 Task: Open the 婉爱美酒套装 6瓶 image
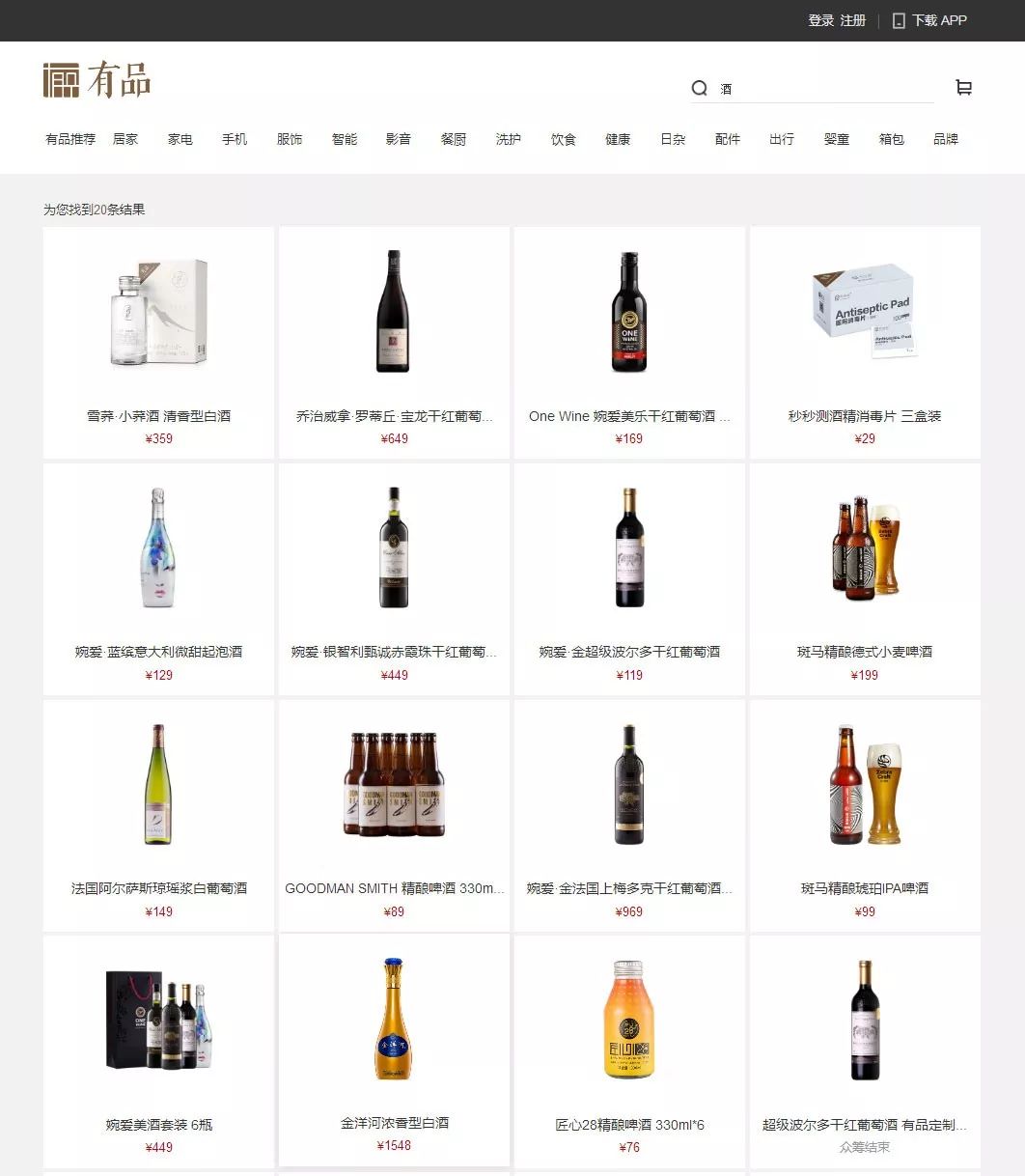coord(158,1020)
